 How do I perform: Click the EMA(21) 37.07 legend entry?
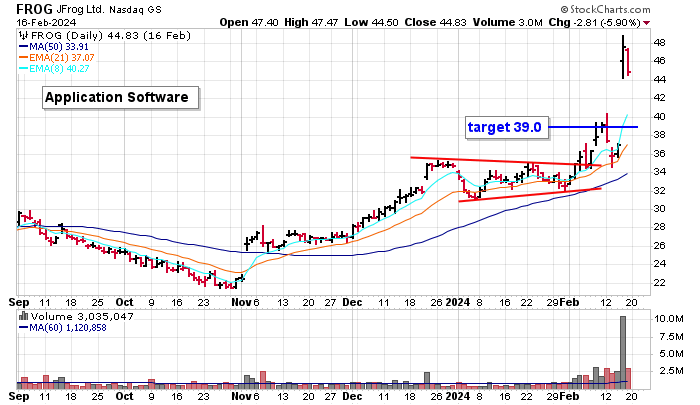coord(56,58)
